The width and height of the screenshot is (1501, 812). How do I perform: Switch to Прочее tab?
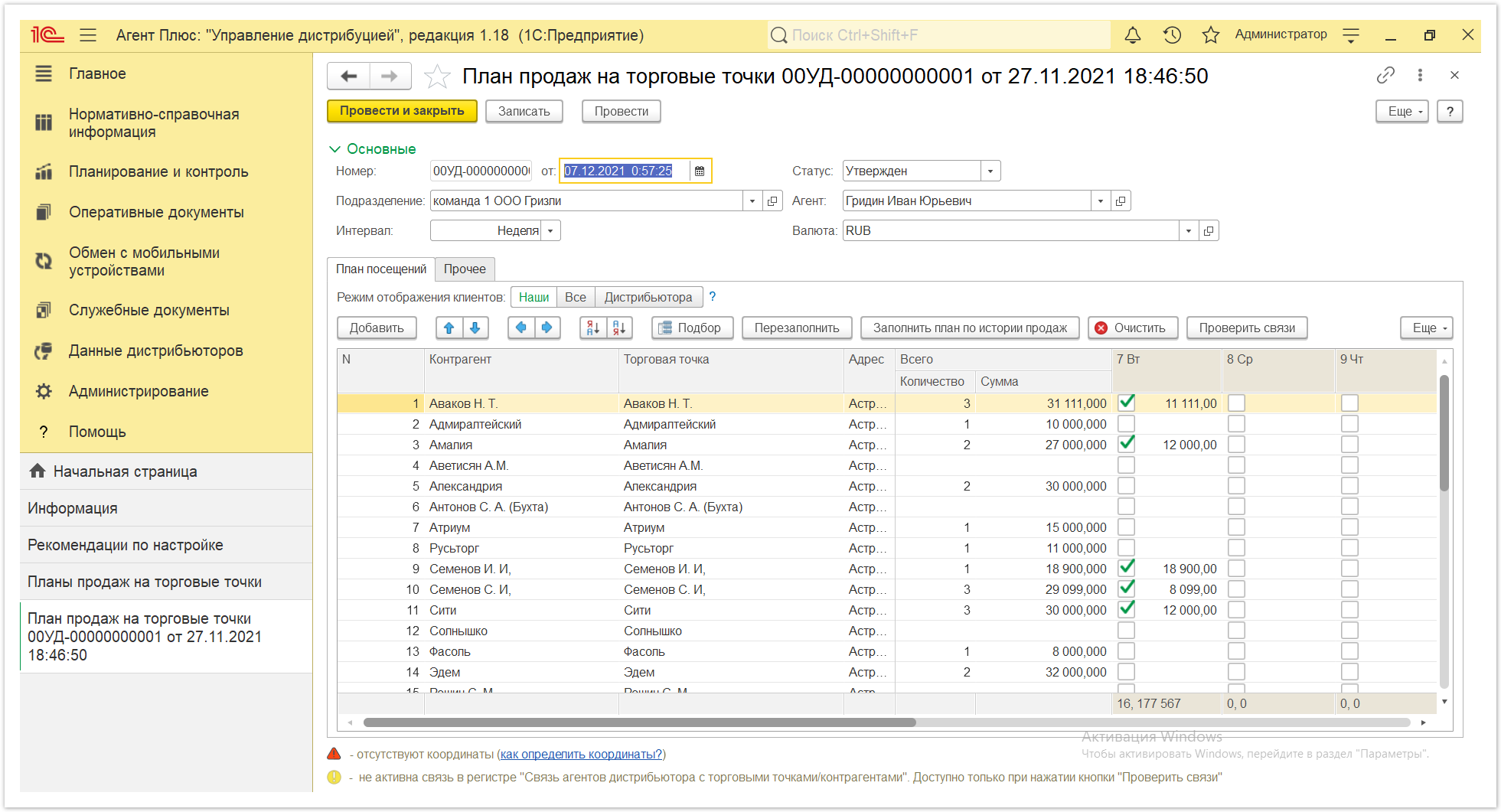click(465, 269)
